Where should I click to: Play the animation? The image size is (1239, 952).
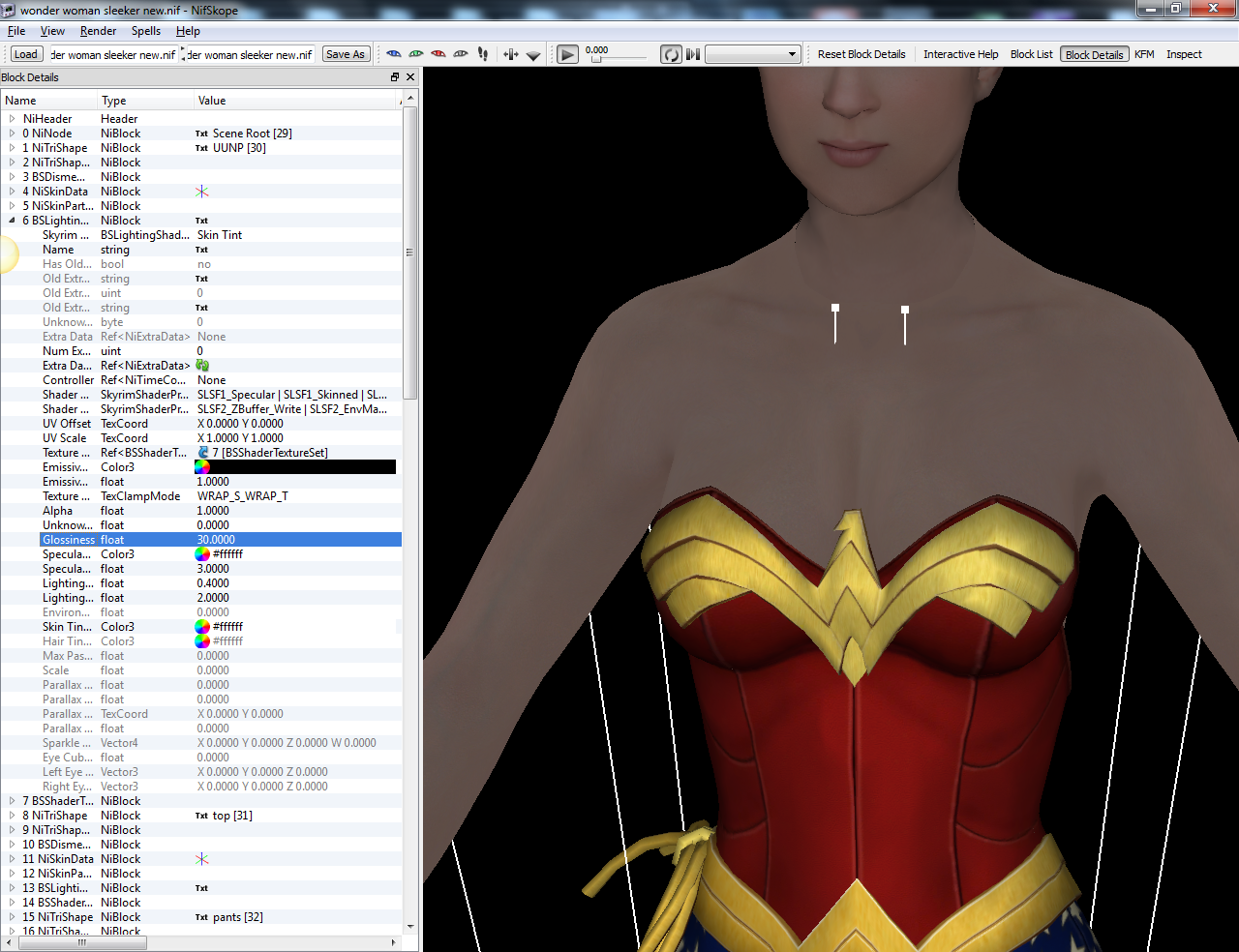pyautogui.click(x=568, y=54)
